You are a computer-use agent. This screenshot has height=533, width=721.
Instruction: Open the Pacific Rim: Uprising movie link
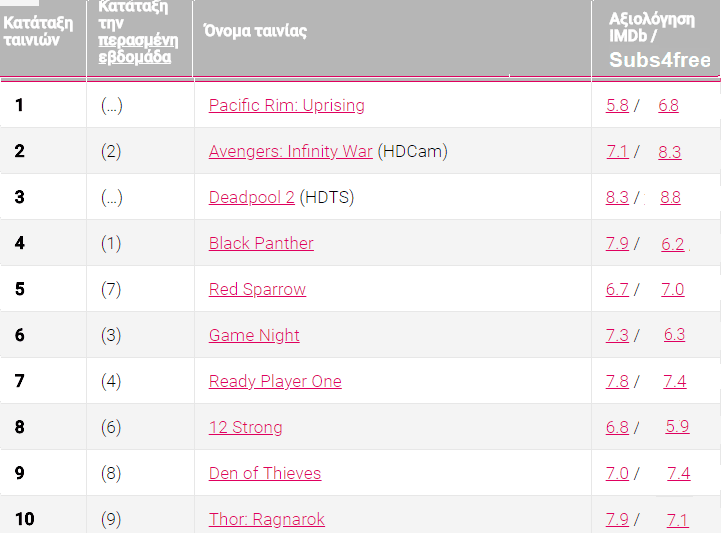tap(286, 105)
